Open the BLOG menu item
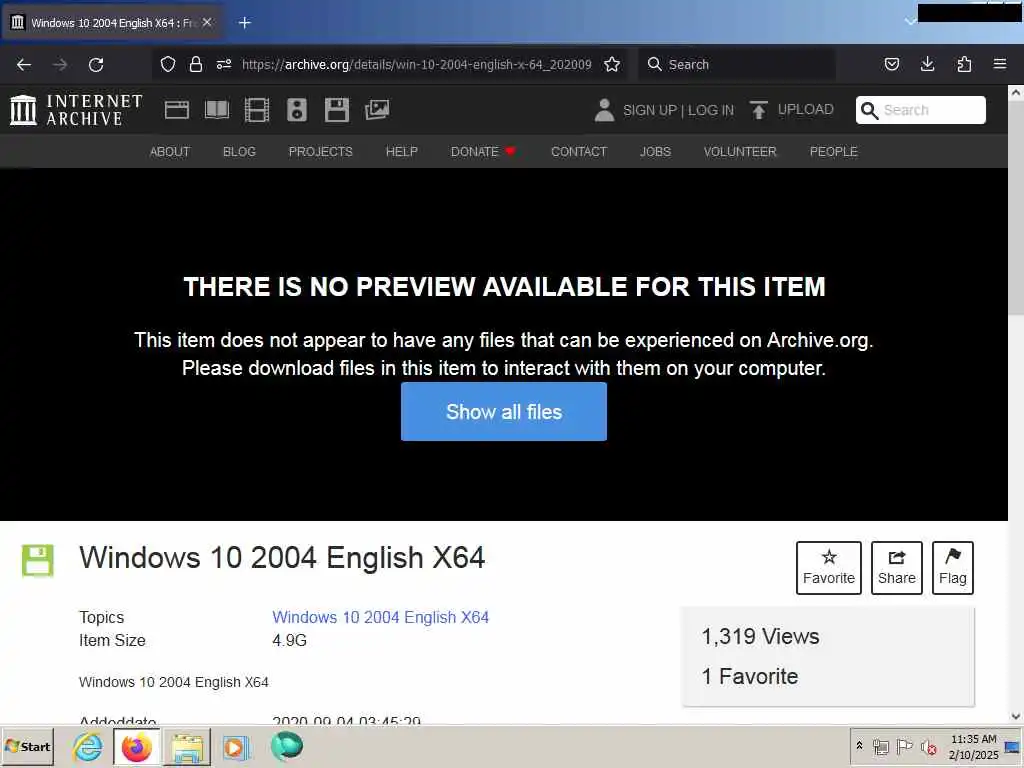The height and width of the screenshot is (768, 1024). (x=239, y=152)
